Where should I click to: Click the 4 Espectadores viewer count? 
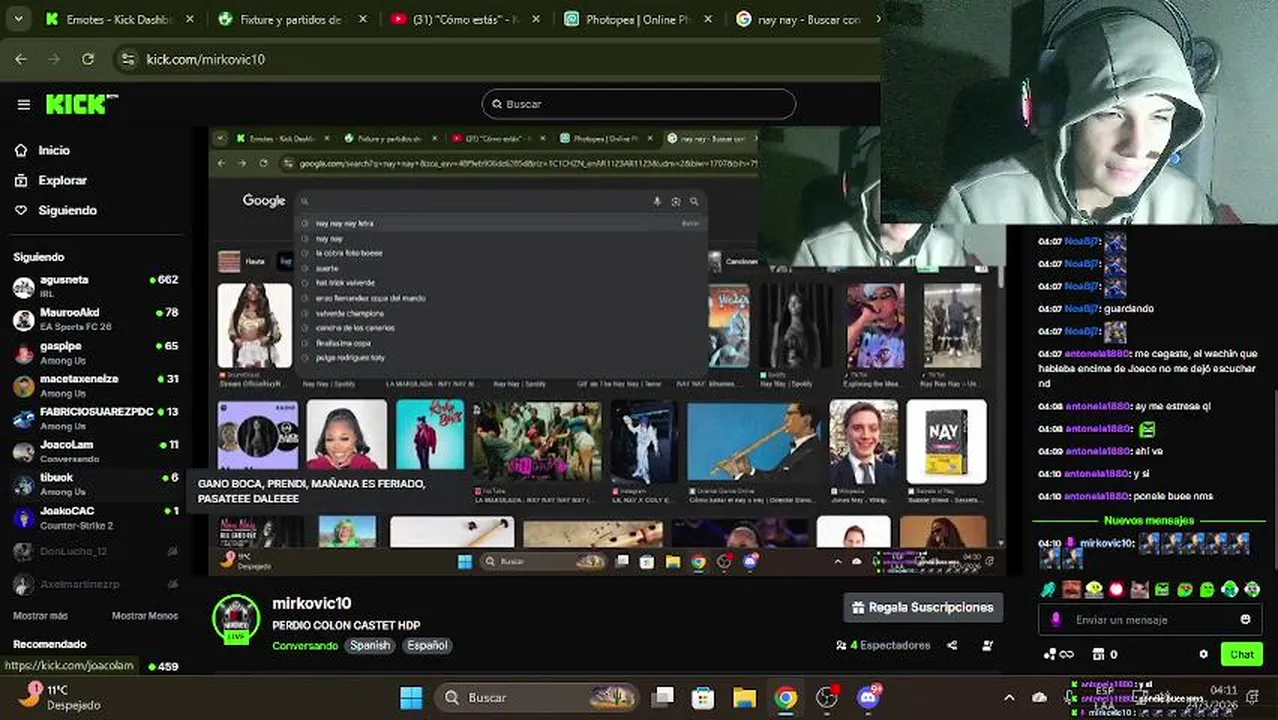[883, 646]
